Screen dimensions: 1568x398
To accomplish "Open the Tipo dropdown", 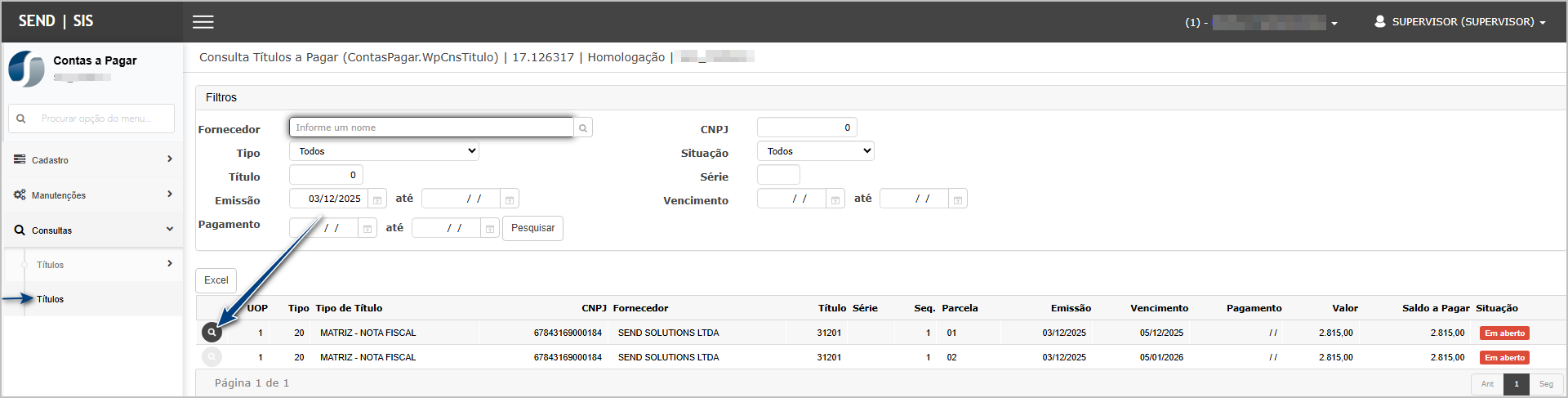I will point(384,151).
